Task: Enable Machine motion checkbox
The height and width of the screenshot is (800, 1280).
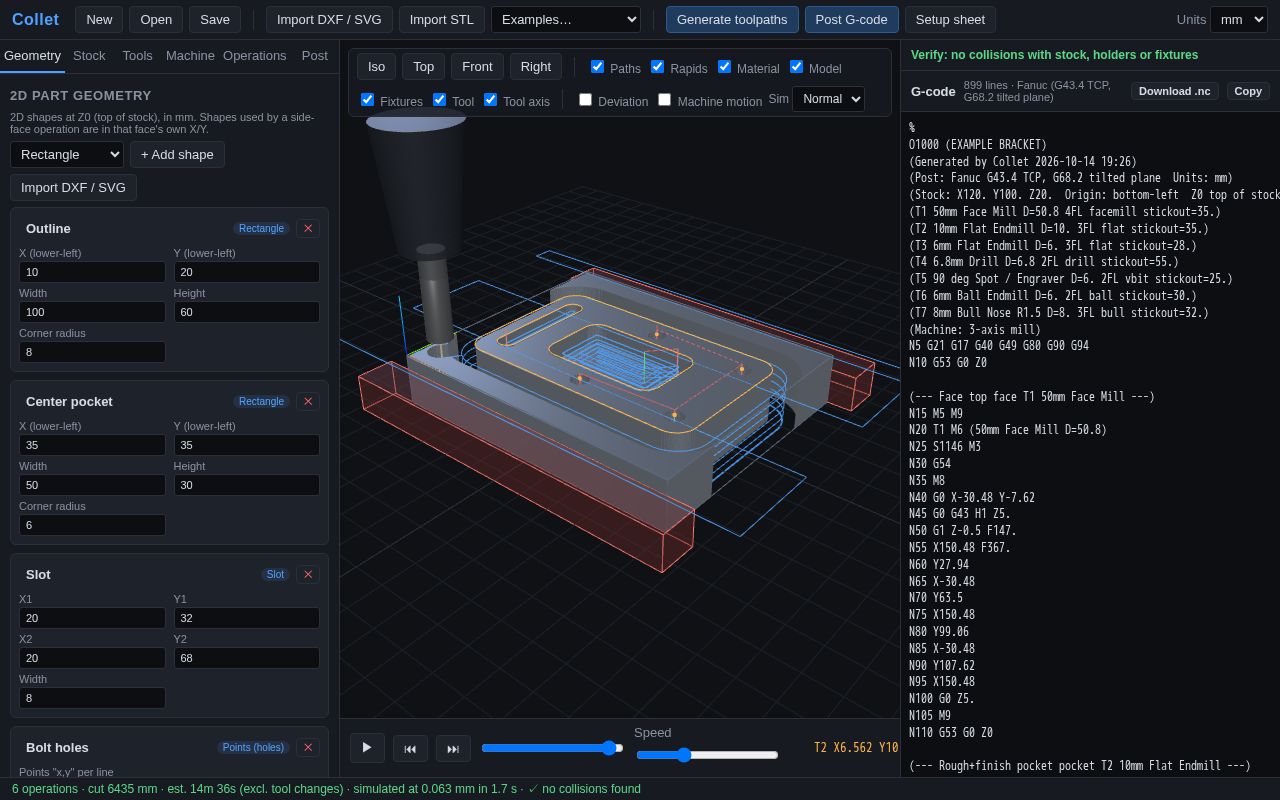Action: tap(664, 100)
